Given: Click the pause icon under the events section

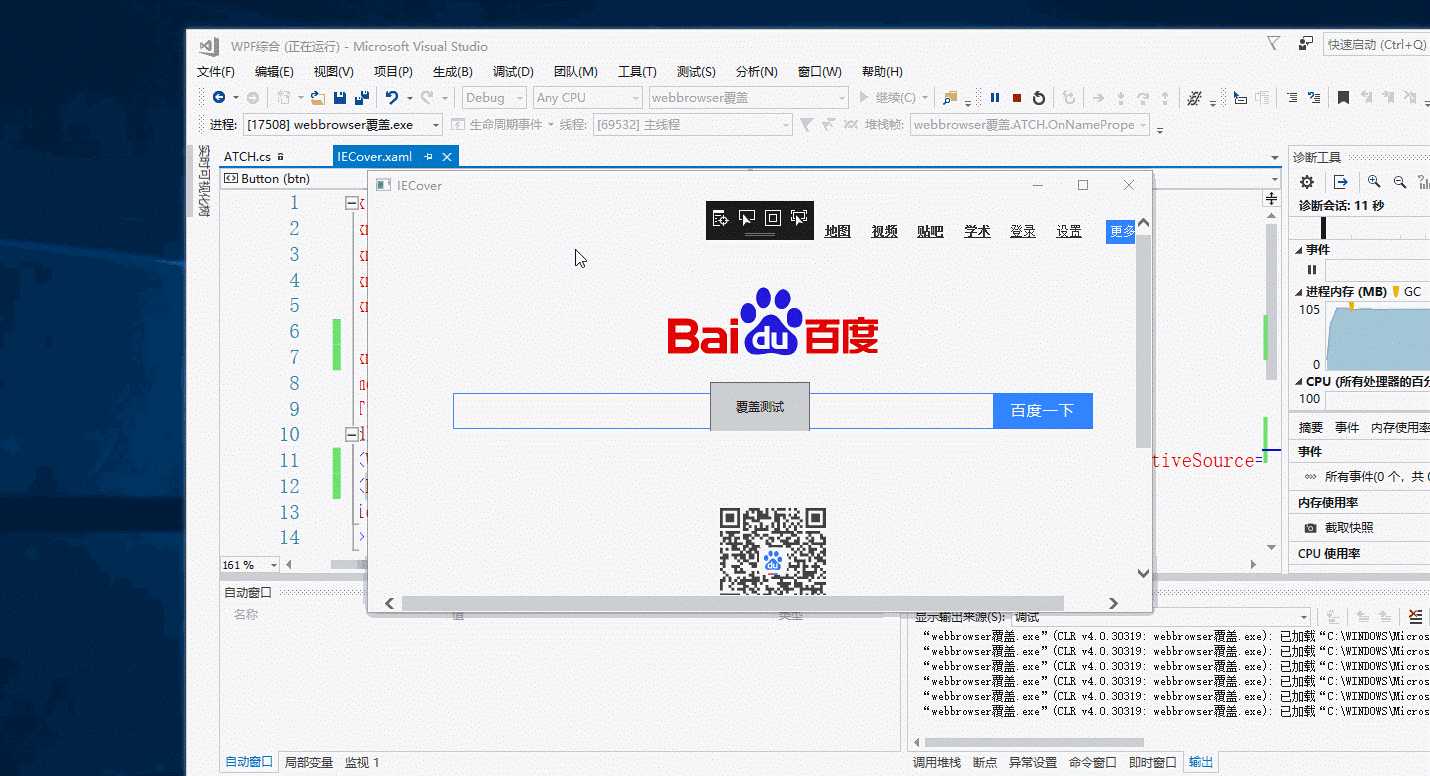Looking at the screenshot, I should [1312, 270].
